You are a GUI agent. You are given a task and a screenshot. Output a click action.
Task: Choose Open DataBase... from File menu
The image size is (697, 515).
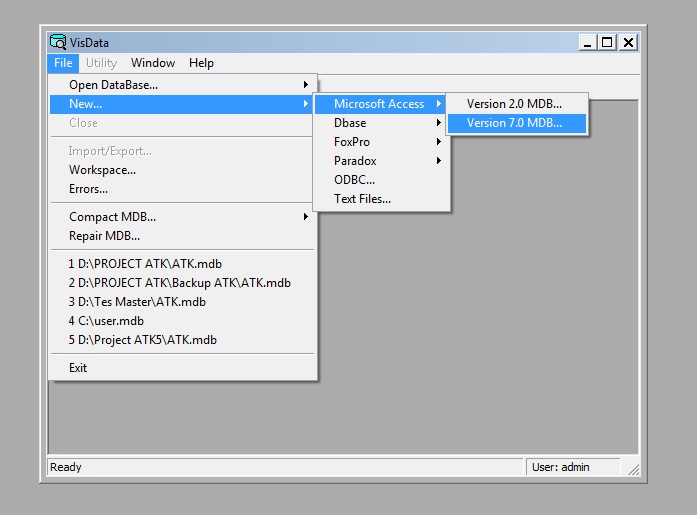click(183, 85)
